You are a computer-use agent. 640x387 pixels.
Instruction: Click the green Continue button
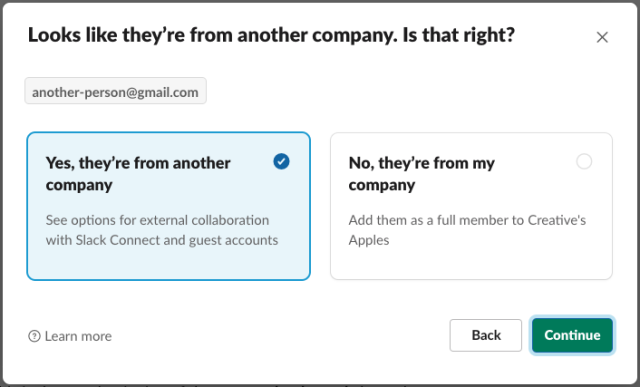click(572, 335)
